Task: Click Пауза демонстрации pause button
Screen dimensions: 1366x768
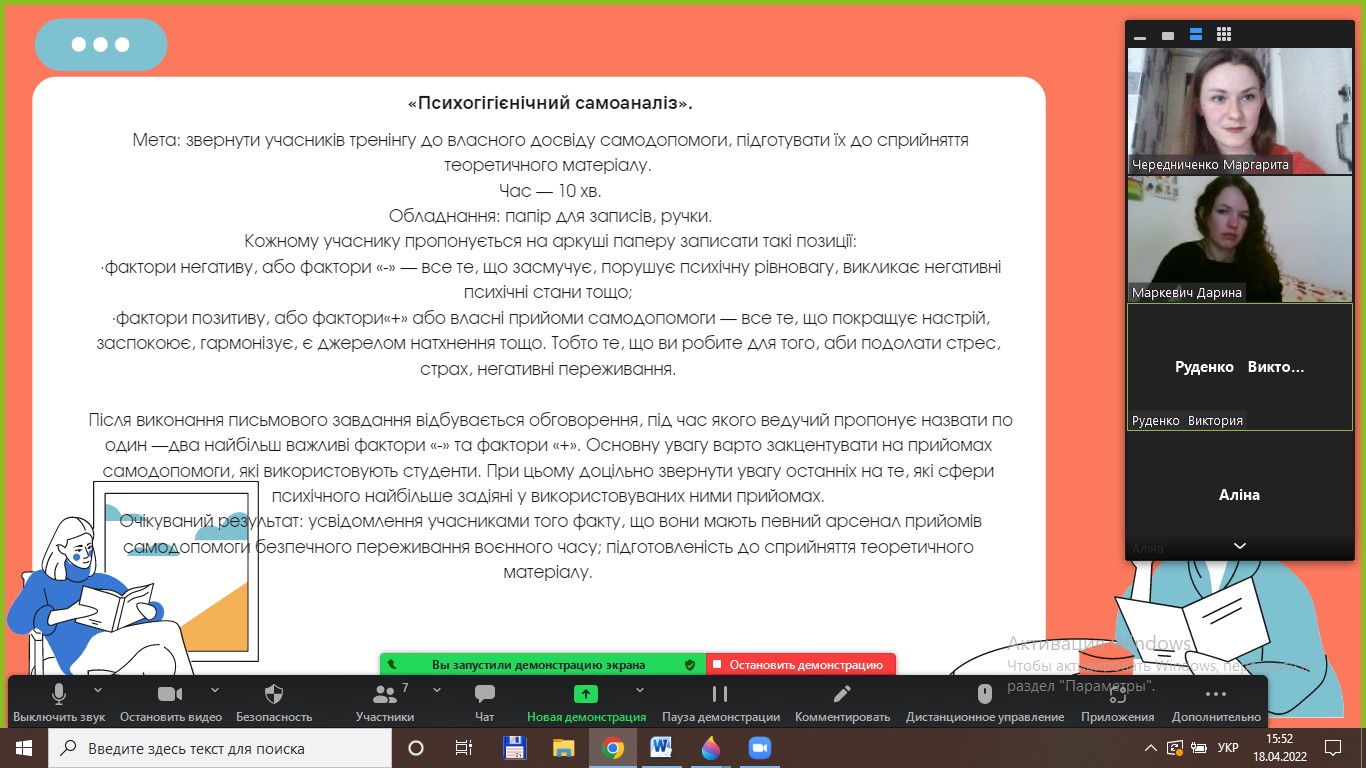Action: (x=720, y=701)
